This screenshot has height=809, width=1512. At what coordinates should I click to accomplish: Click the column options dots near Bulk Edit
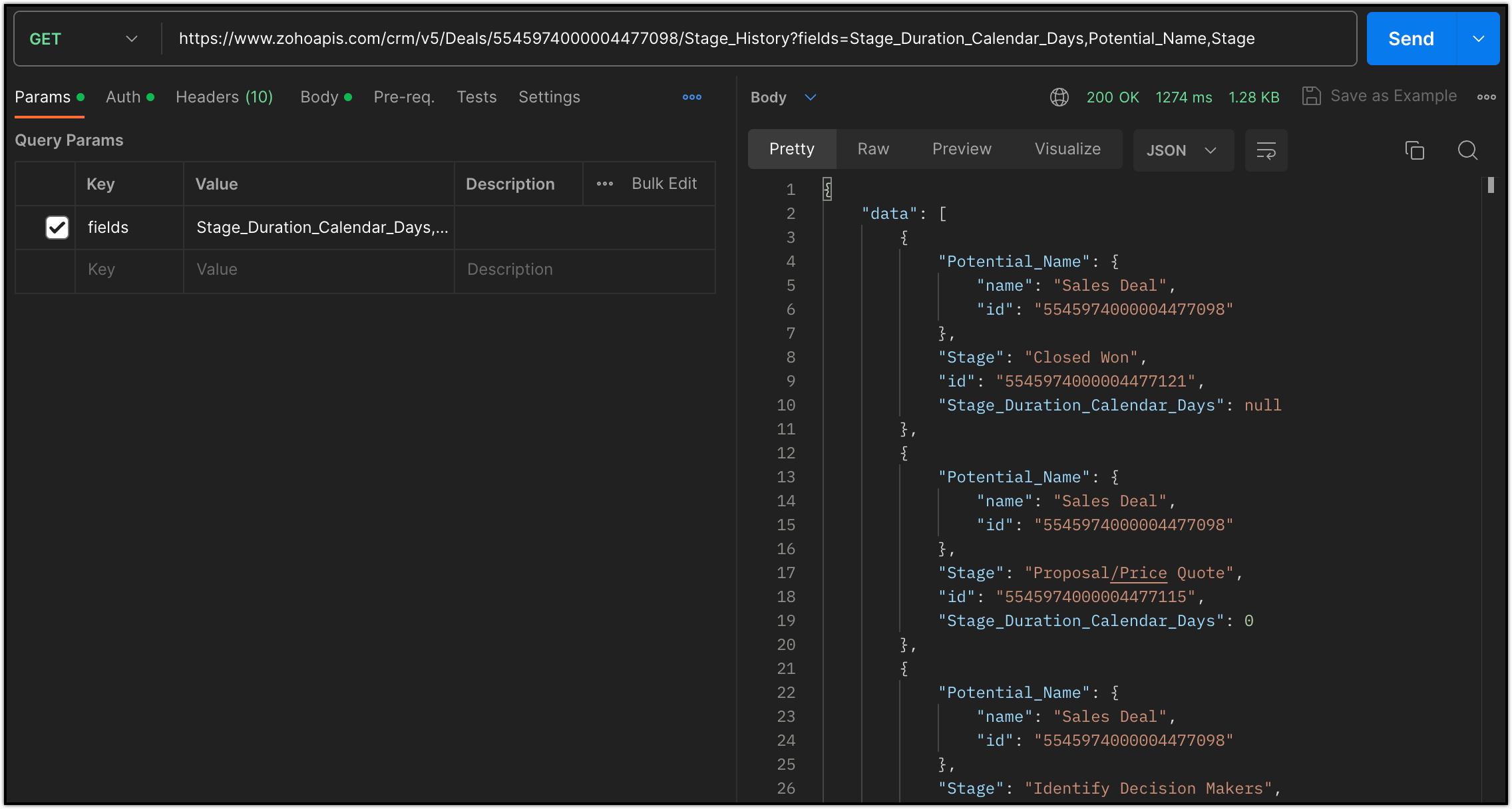click(604, 184)
